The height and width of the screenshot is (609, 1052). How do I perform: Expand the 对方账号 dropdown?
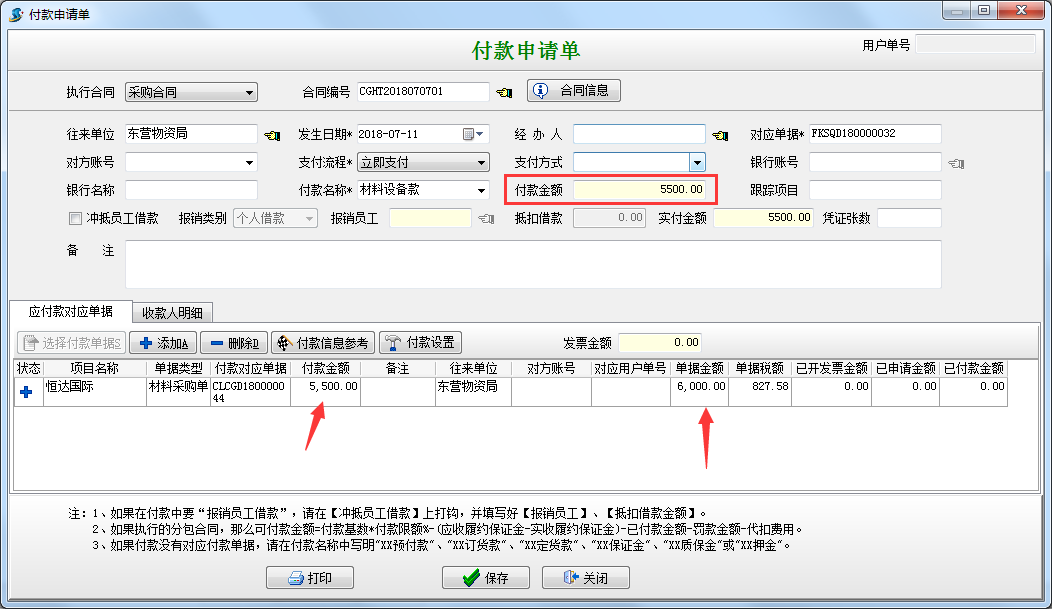[250, 162]
